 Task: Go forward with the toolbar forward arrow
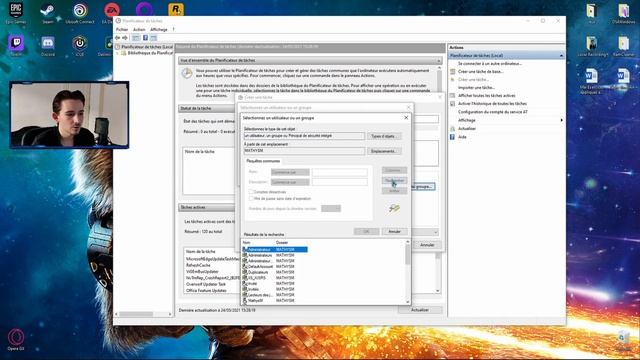[x=125, y=38]
